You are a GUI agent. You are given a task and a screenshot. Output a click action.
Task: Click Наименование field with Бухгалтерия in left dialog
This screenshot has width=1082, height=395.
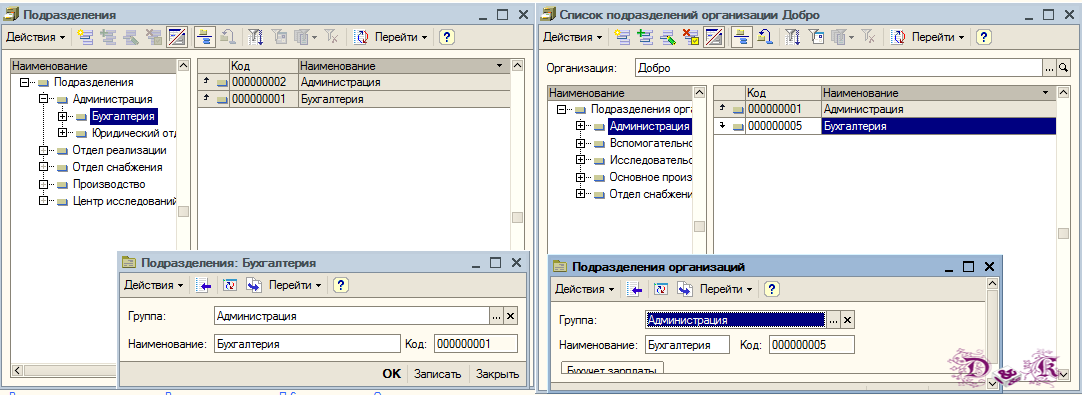[307, 343]
